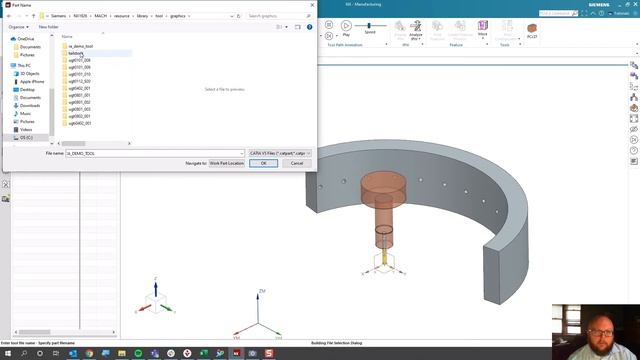The image size is (640, 360).
Task: Open the file name history dropdown arrow
Action: point(242,153)
